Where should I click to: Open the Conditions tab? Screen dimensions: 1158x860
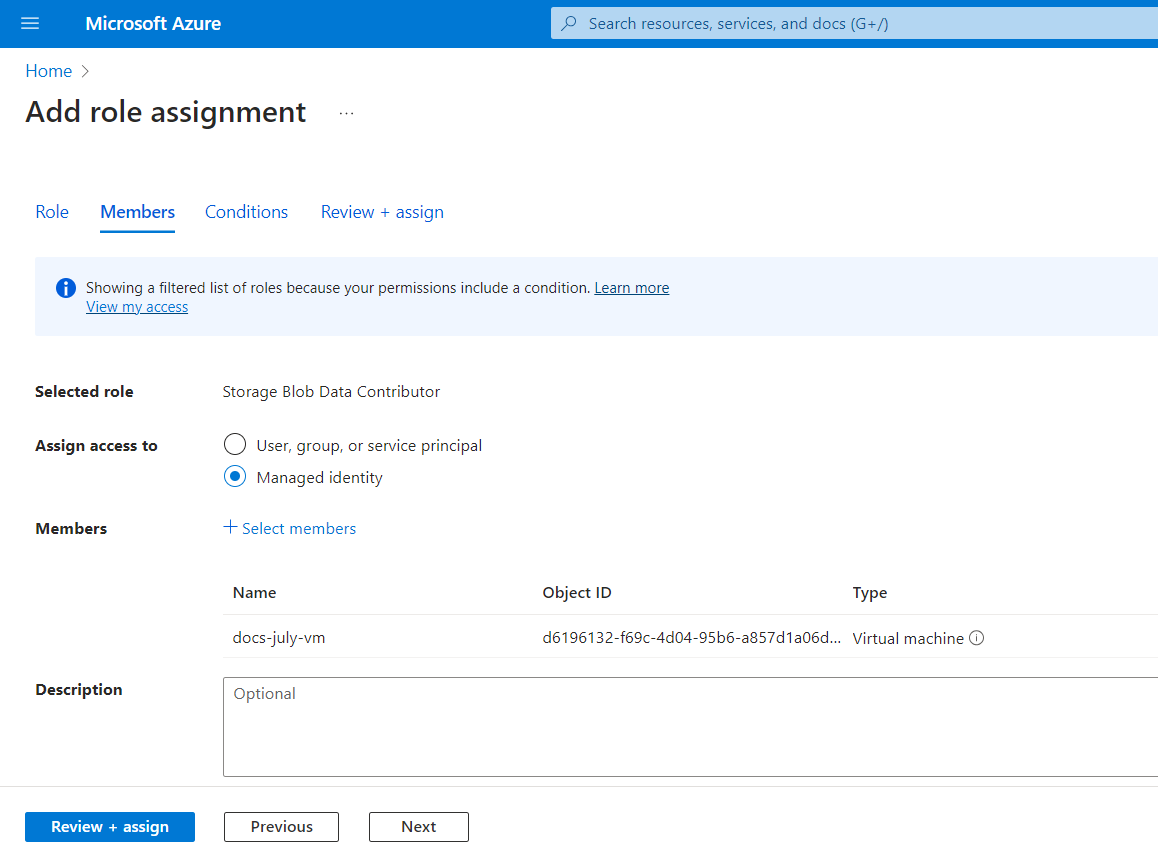(x=246, y=212)
